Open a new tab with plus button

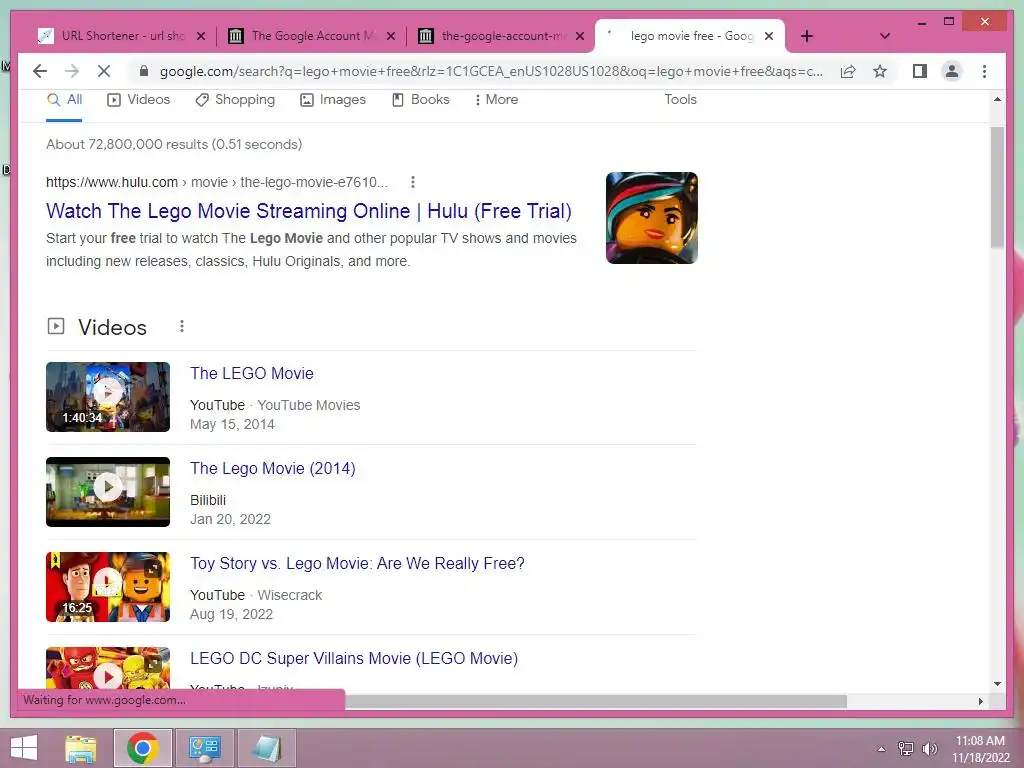click(x=807, y=36)
